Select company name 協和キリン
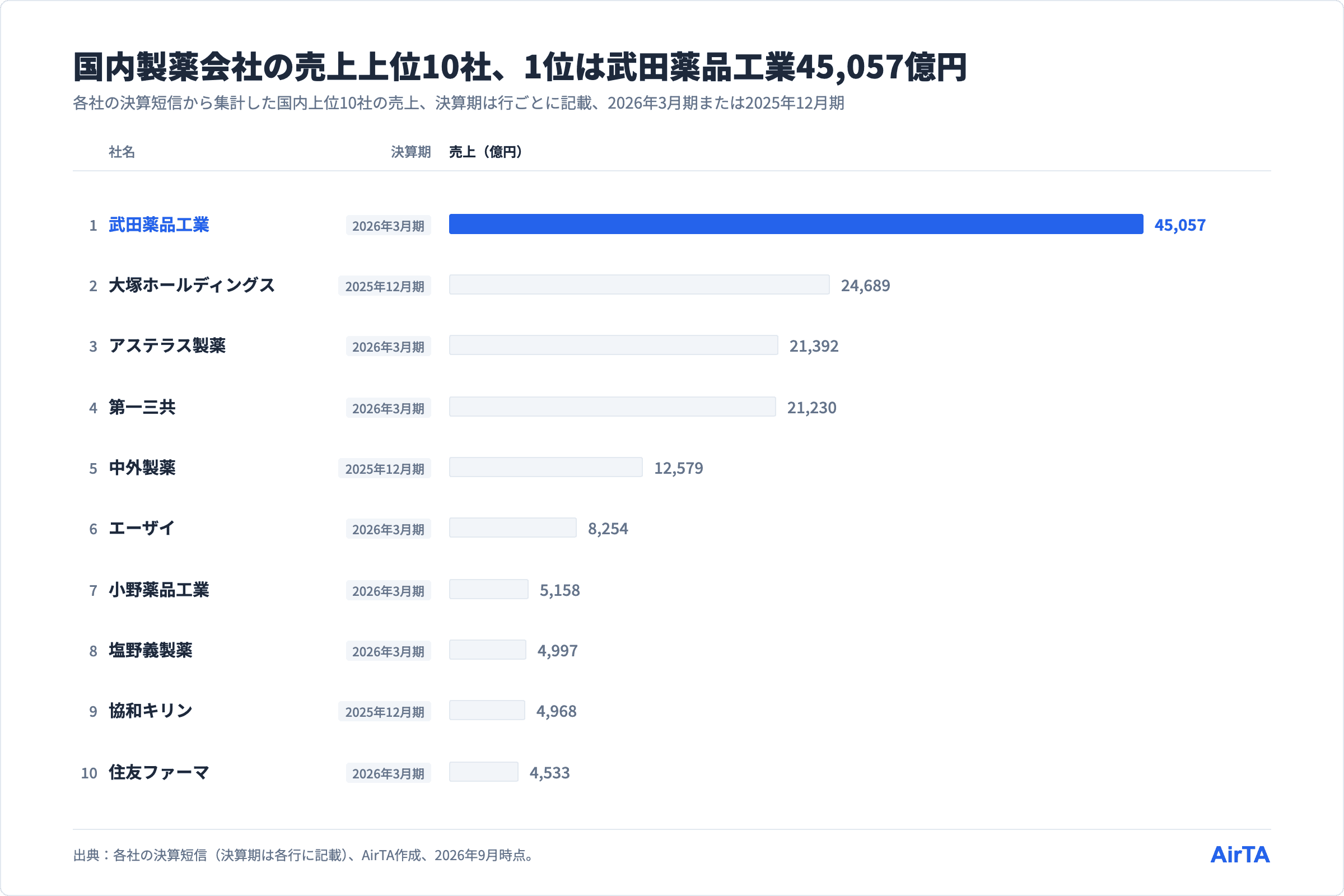Image resolution: width=1344 pixels, height=896 pixels. pyautogui.click(x=151, y=711)
